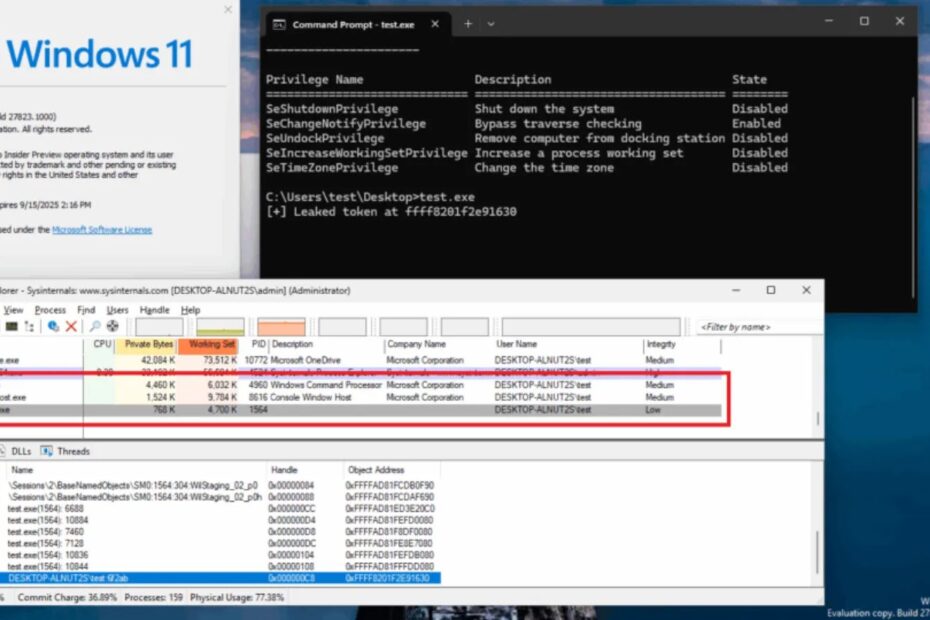Sort by the Description column header
Screen dimensions: 930x620
click(x=327, y=344)
